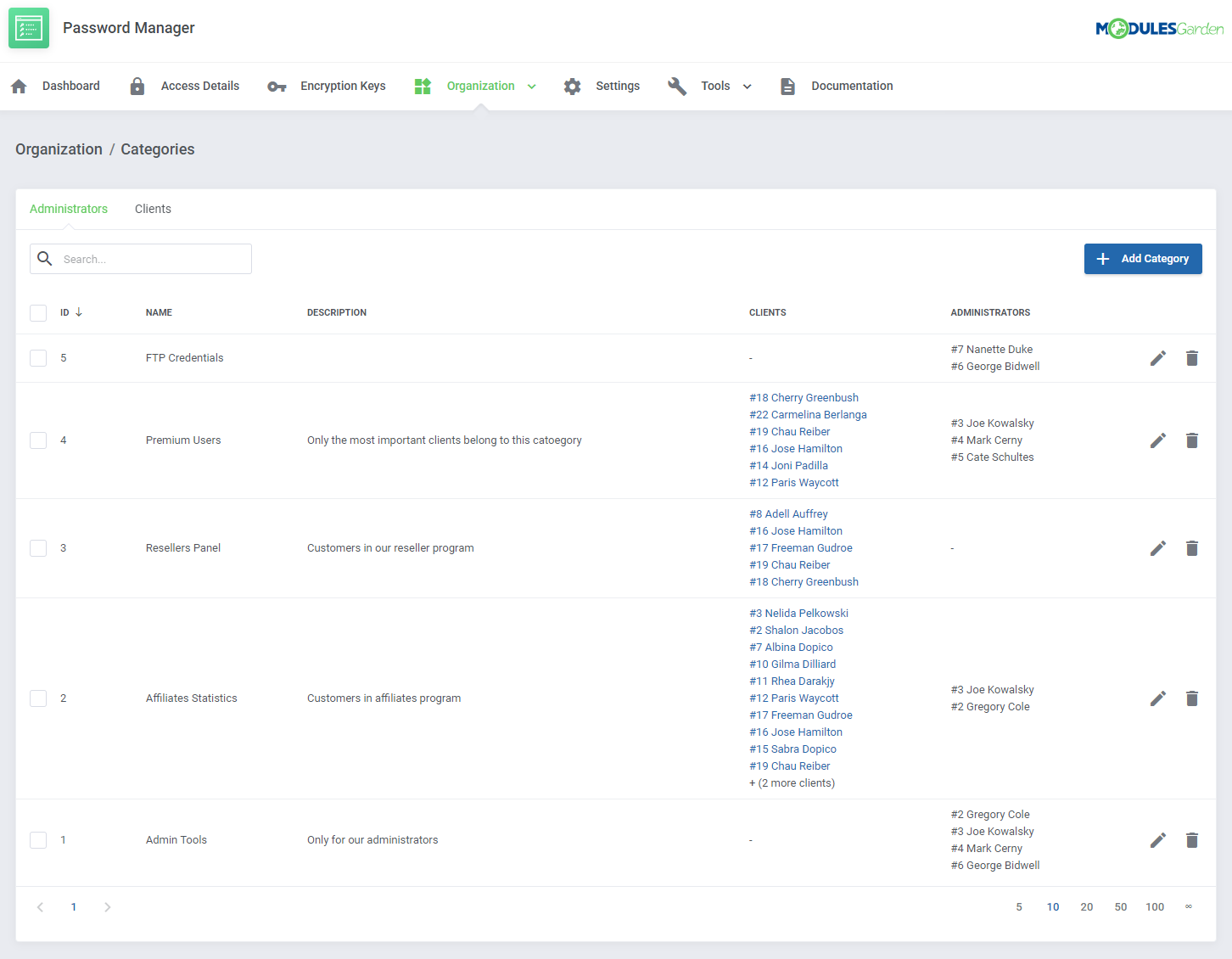The width and height of the screenshot is (1232, 959).
Task: Show 10 entries per page
Action: 1053,907
